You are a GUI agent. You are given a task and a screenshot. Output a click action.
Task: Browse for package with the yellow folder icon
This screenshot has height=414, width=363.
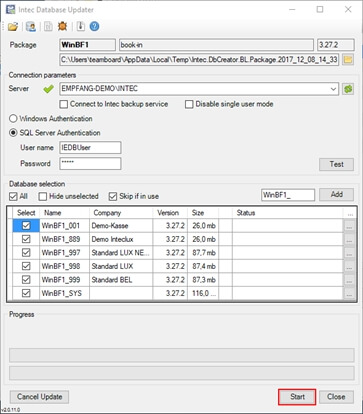[348, 60]
